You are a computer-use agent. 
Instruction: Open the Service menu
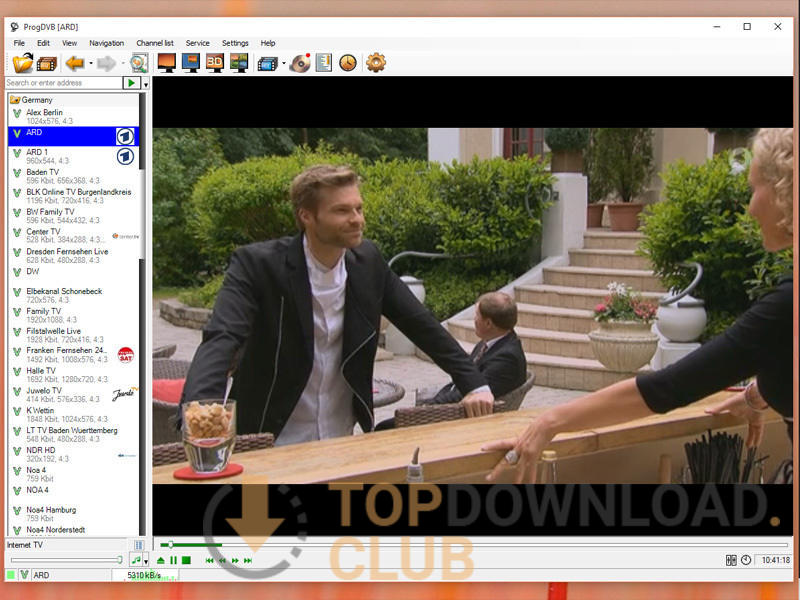point(197,43)
